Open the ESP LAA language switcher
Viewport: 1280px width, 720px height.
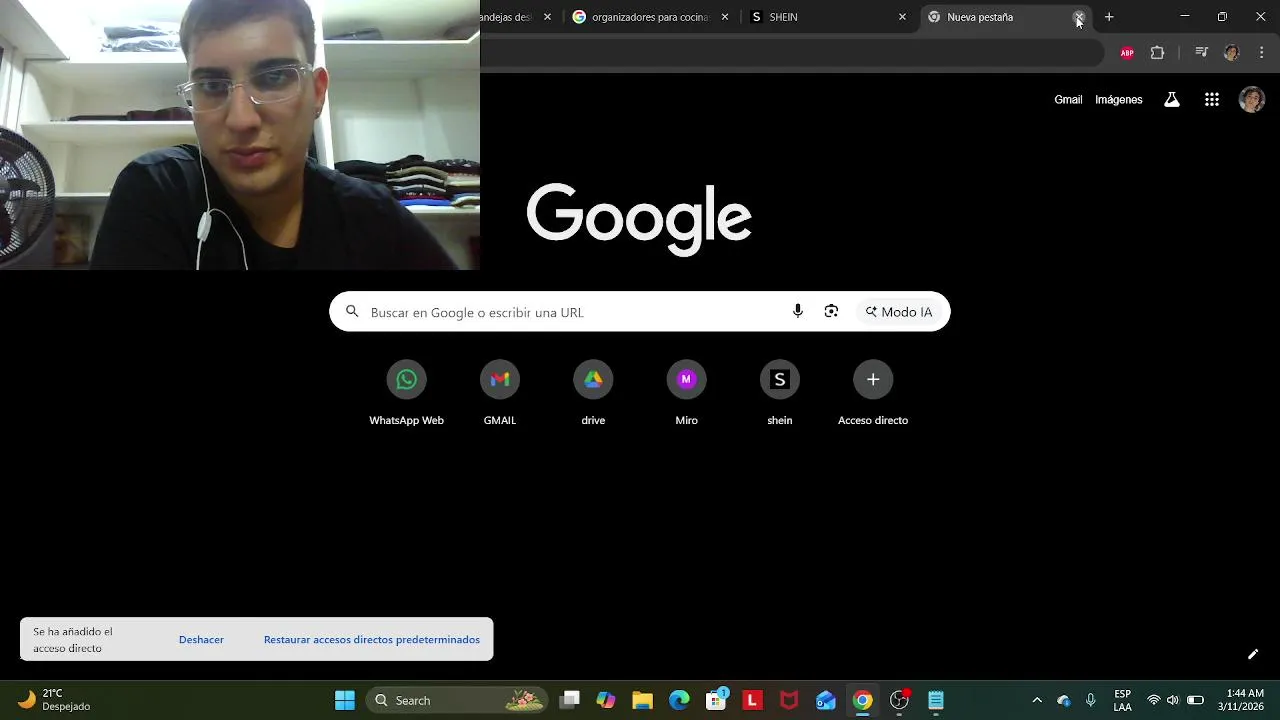pyautogui.click(x=1123, y=700)
